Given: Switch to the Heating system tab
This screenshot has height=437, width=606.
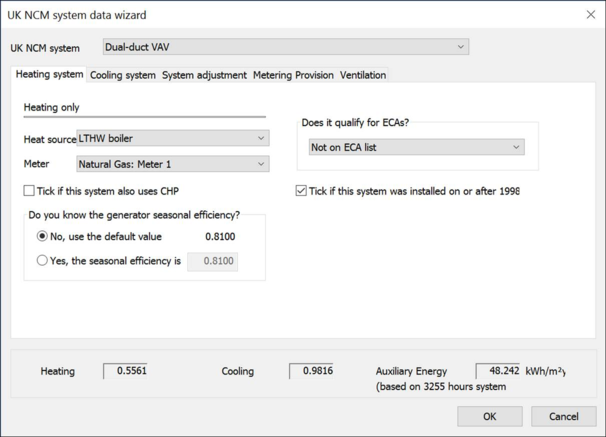Looking at the screenshot, I should point(50,75).
